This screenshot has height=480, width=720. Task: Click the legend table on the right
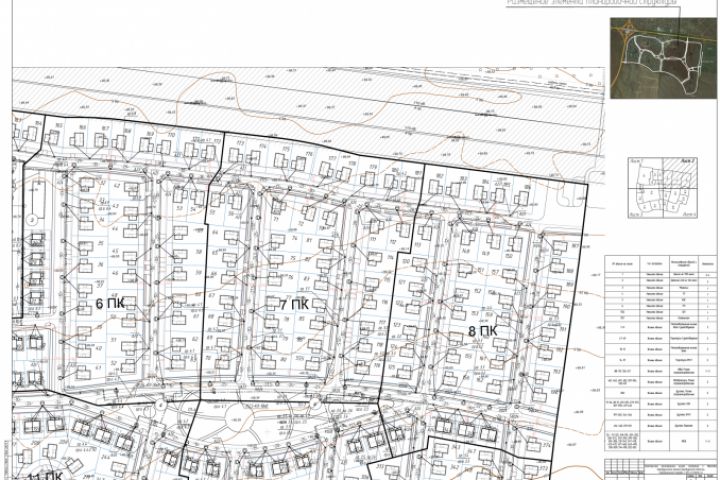tap(661, 353)
